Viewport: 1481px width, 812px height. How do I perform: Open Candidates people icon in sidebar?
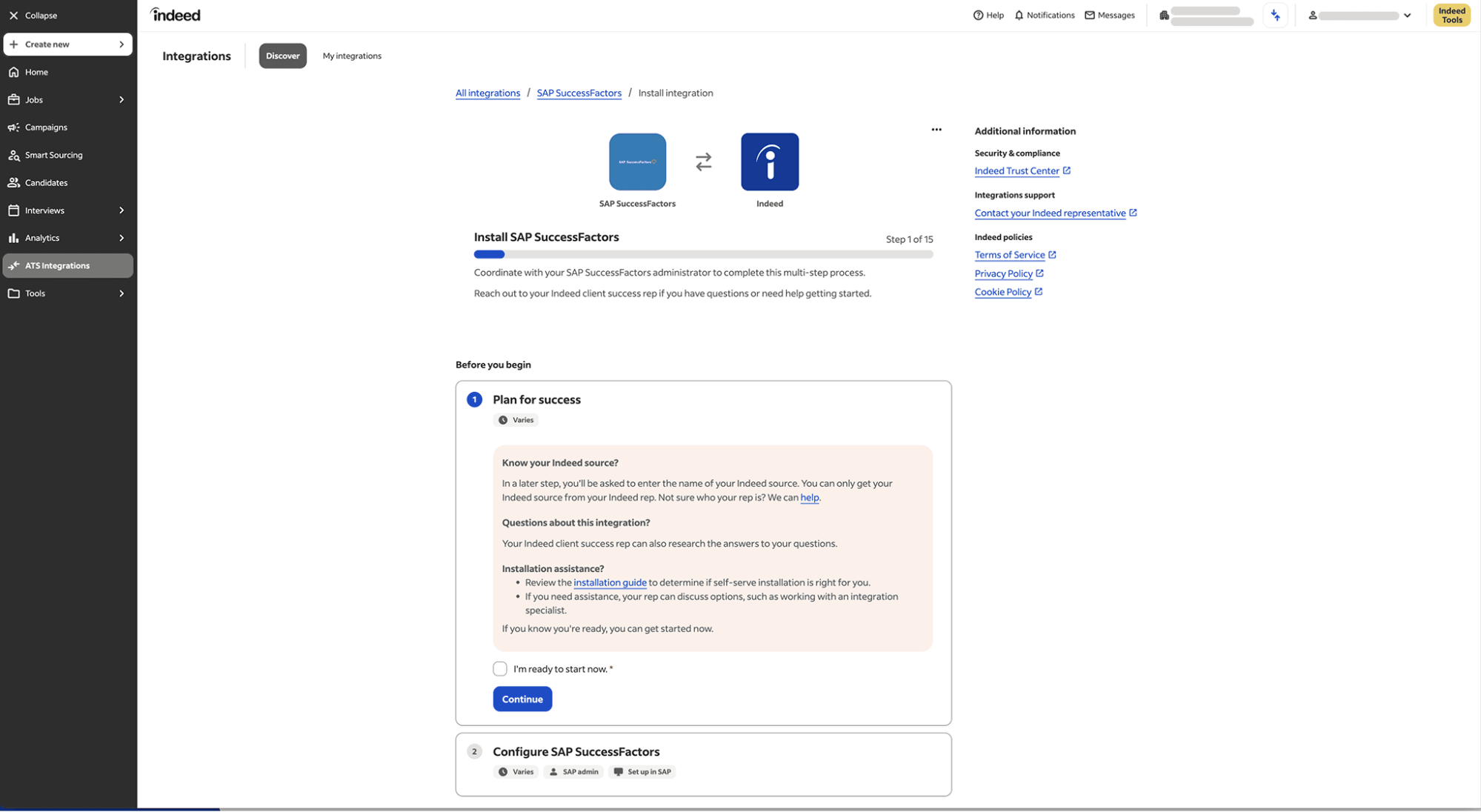13,182
